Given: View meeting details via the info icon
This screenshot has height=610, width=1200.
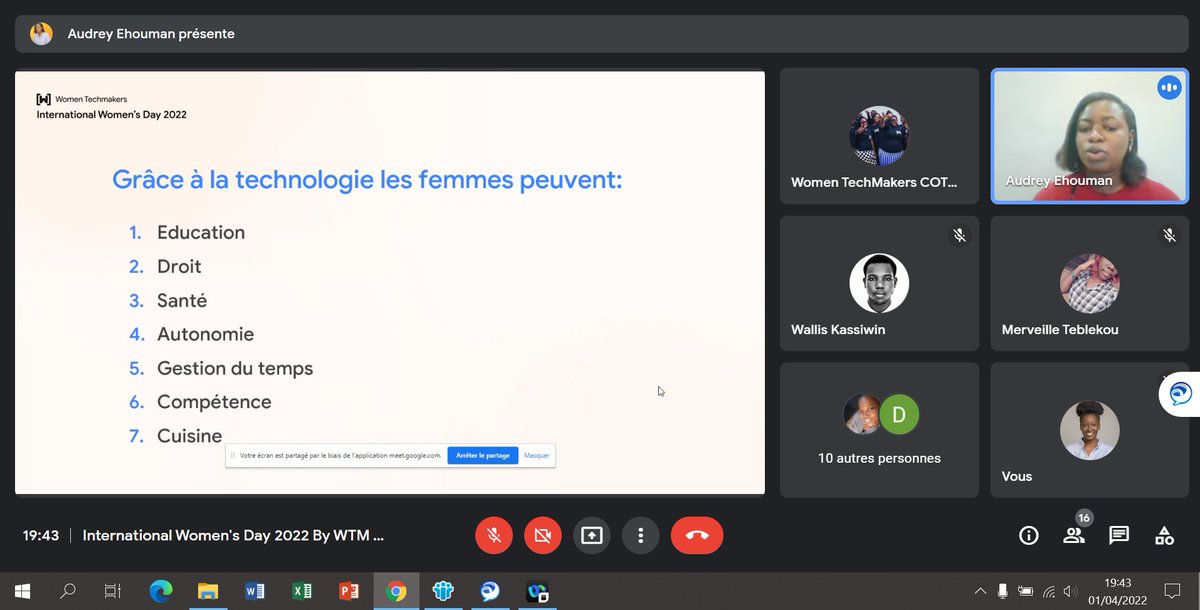Looking at the screenshot, I should tap(1028, 535).
